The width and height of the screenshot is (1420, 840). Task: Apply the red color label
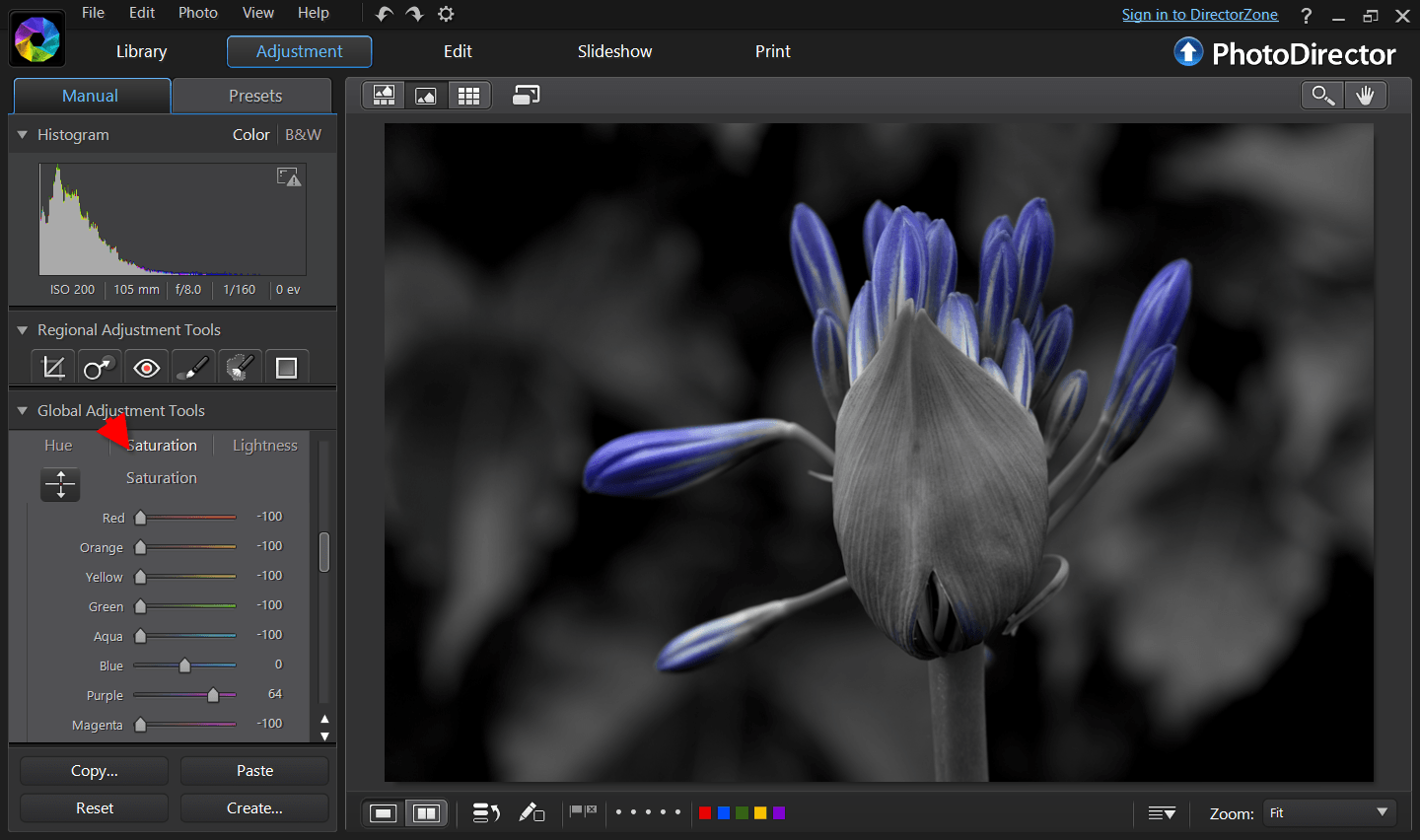click(705, 812)
